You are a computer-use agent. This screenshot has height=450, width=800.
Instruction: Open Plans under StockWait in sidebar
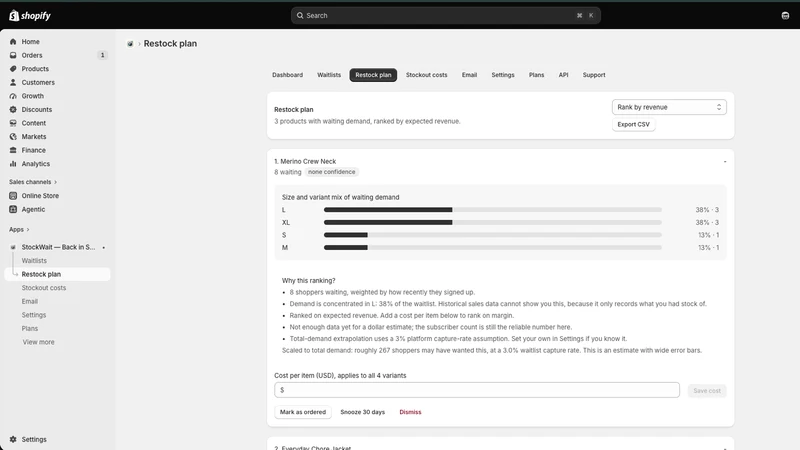pos(30,329)
